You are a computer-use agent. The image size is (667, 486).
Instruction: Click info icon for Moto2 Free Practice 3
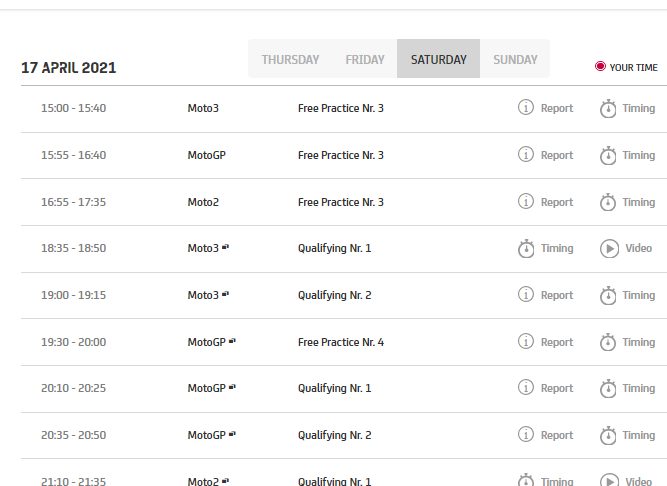[x=526, y=201]
